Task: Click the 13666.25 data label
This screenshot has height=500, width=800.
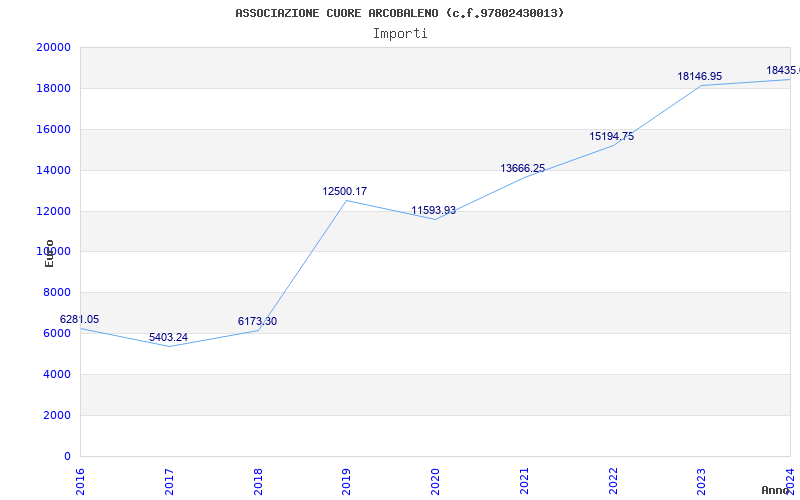Action: pos(522,168)
